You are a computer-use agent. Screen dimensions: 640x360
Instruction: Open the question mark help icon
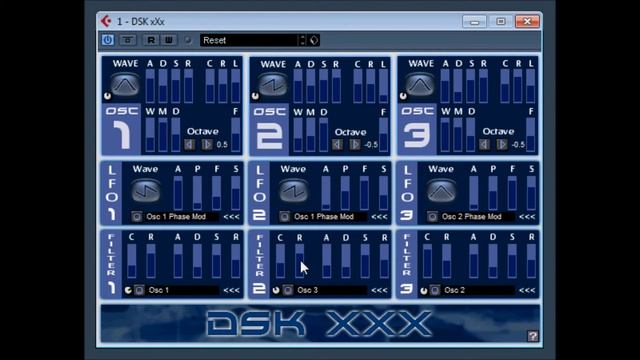pyautogui.click(x=533, y=336)
